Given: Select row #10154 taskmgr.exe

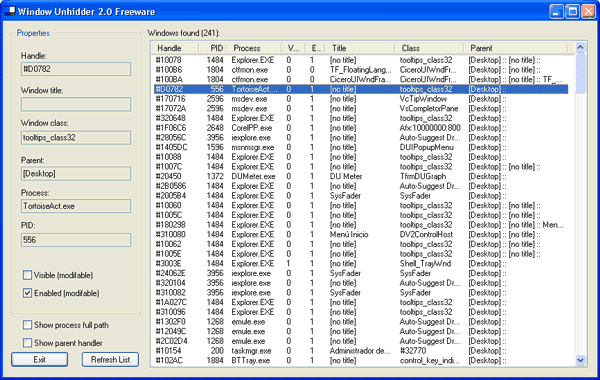Looking at the screenshot, I should tap(361, 351).
